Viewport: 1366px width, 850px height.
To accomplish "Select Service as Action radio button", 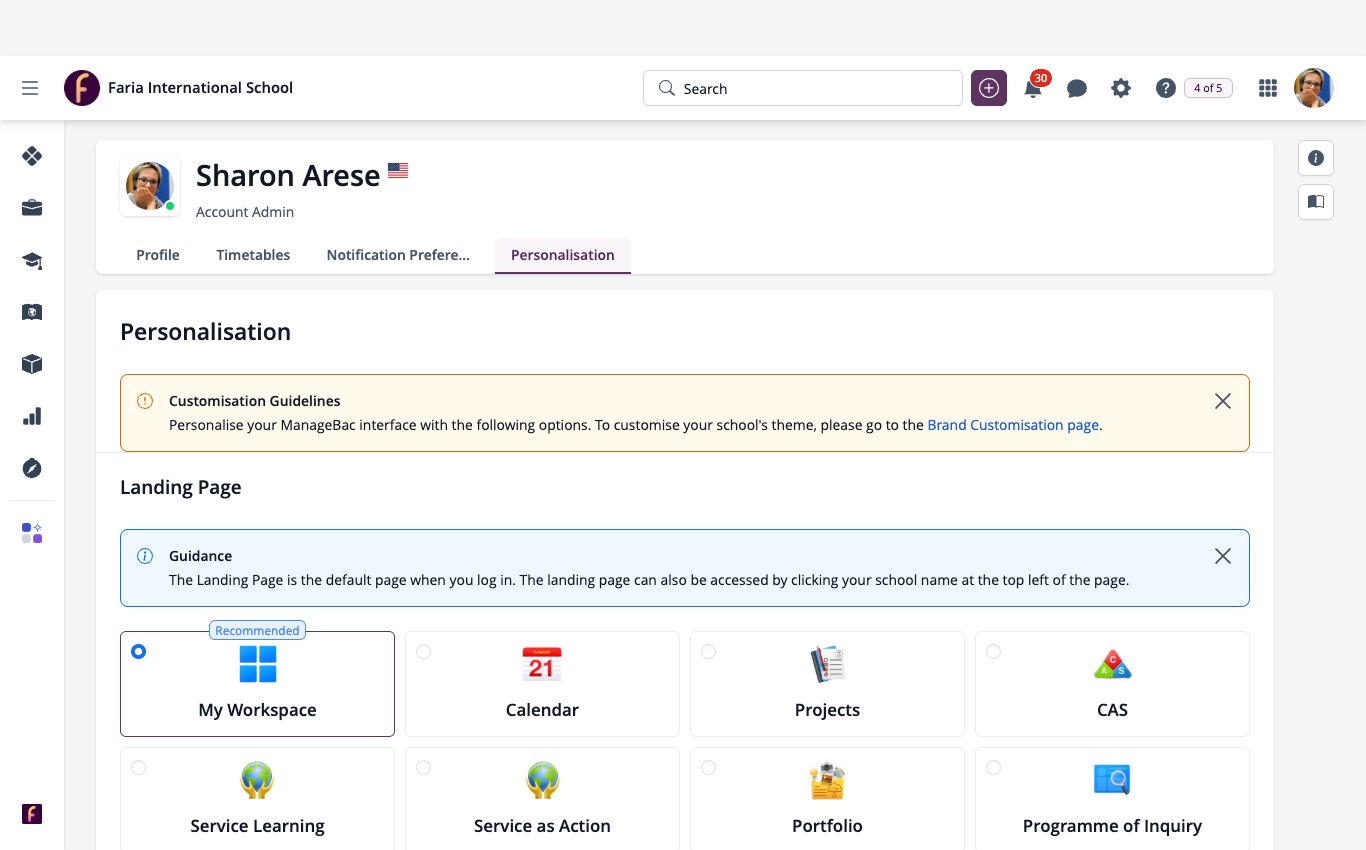I will pyautogui.click(x=423, y=767).
